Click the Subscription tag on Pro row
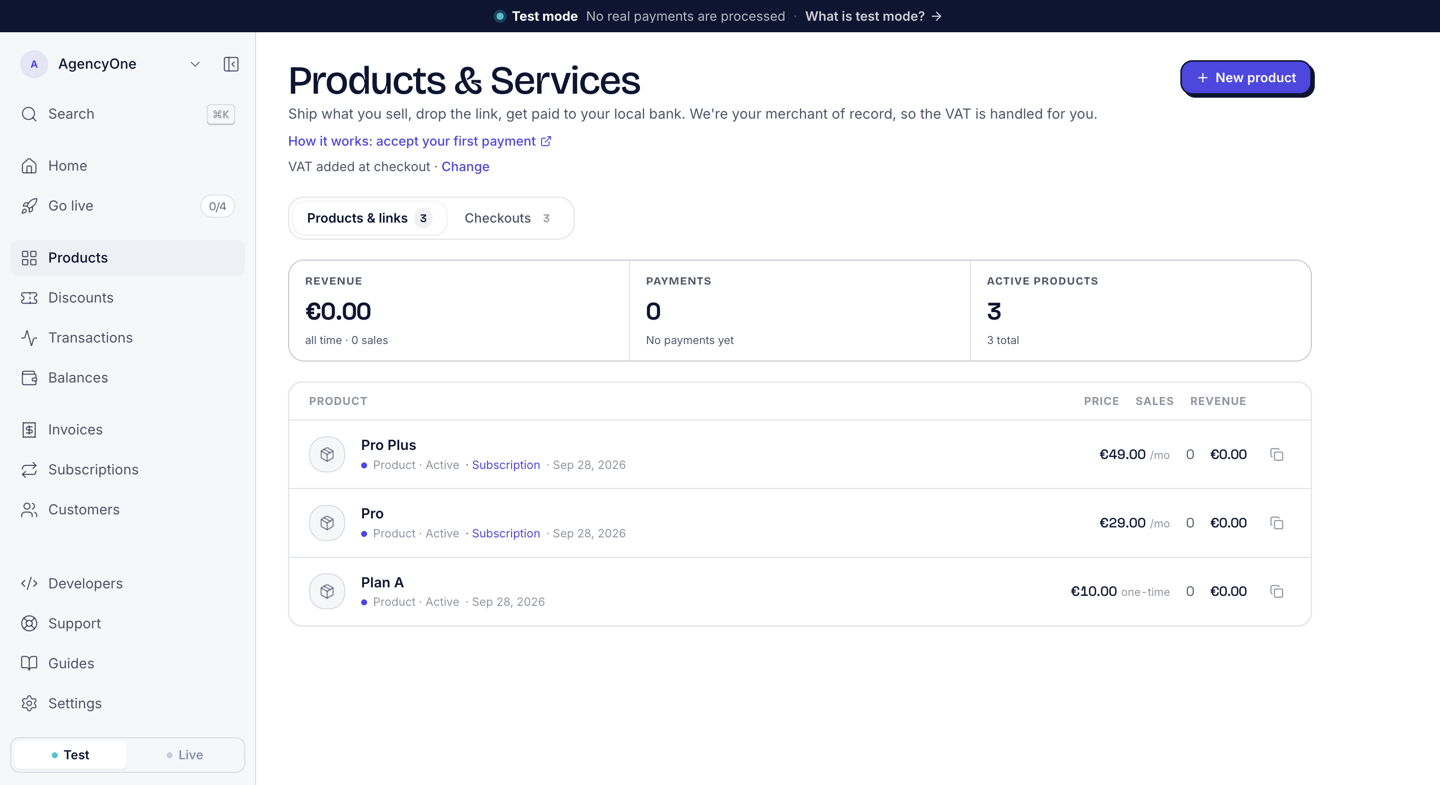1440x785 pixels. pyautogui.click(x=506, y=534)
